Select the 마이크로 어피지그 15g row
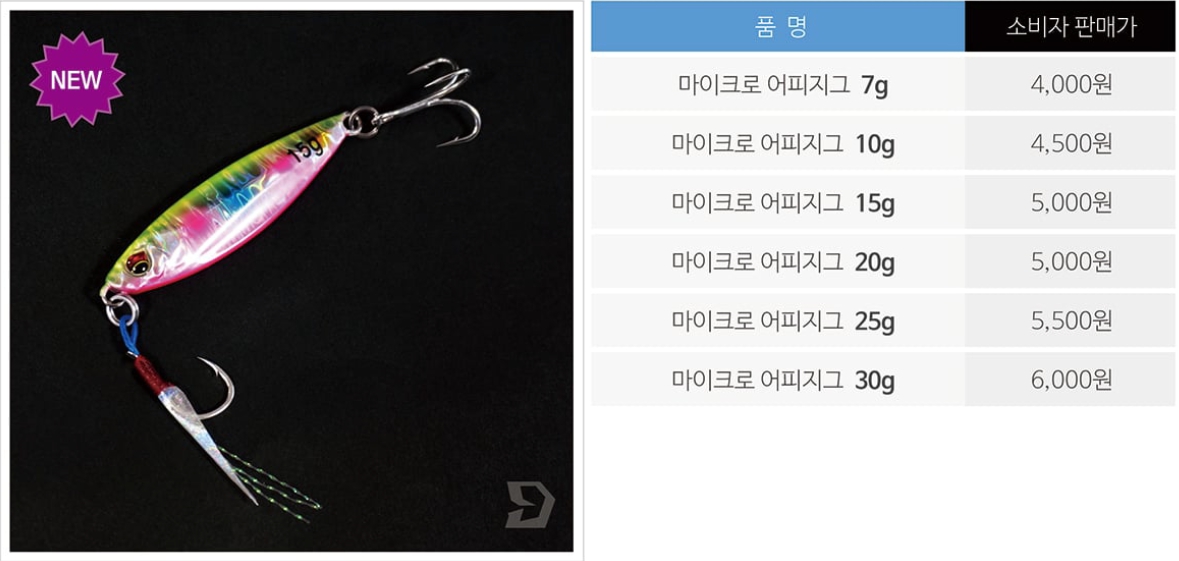1179x561 pixels. click(883, 202)
